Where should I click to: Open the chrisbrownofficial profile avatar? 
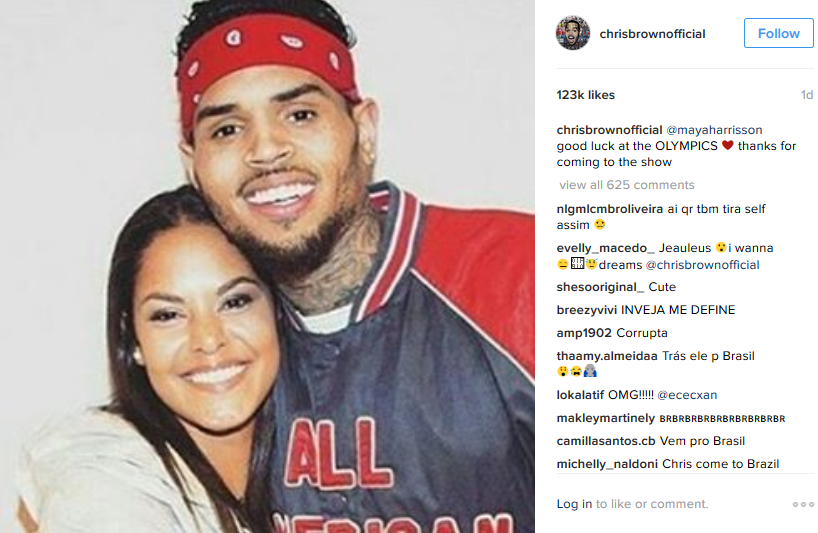(573, 33)
